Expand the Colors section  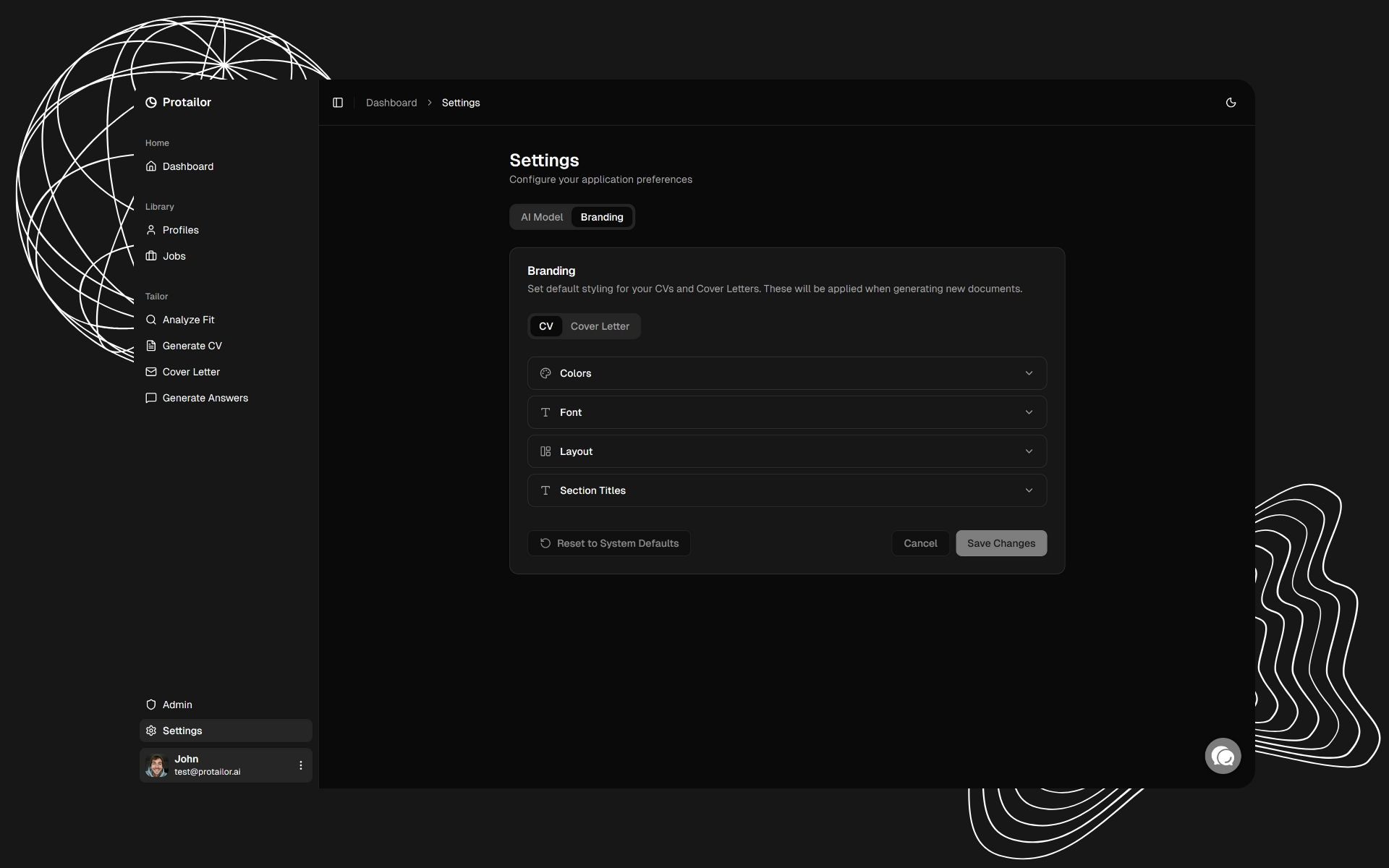pos(786,373)
